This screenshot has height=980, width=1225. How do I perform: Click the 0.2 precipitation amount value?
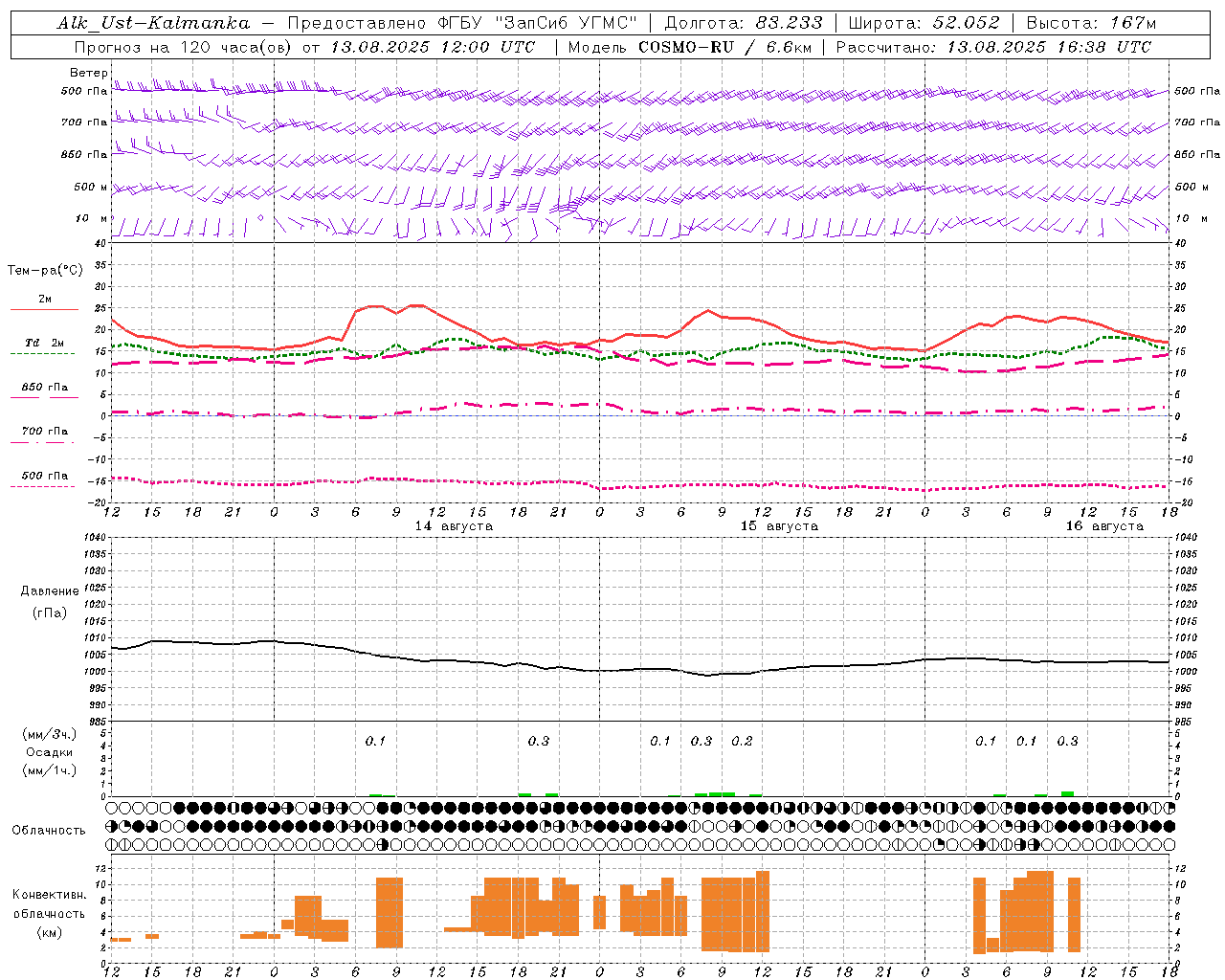(x=743, y=741)
